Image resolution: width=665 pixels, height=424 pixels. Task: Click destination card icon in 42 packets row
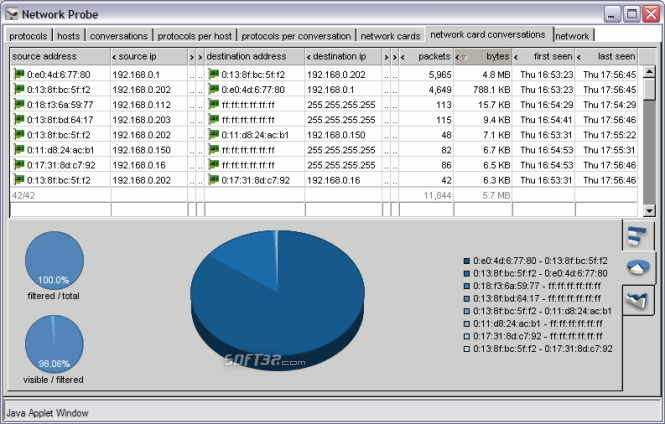click(213, 180)
